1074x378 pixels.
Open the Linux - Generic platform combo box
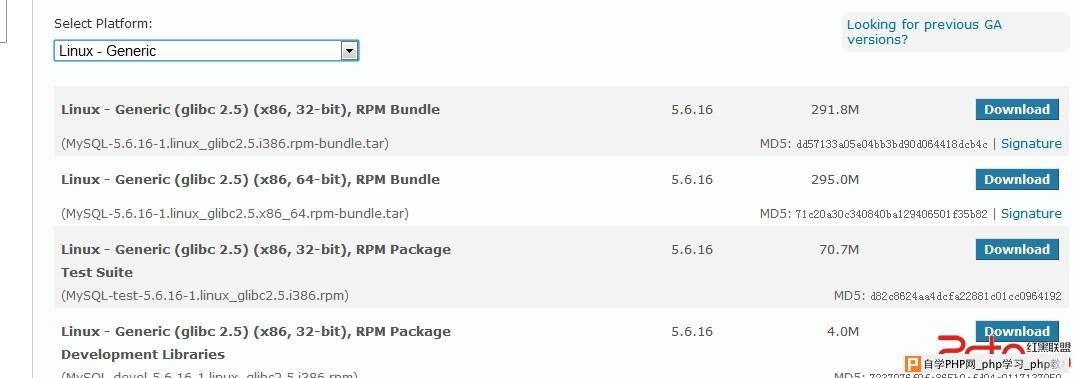pyautogui.click(x=206, y=51)
